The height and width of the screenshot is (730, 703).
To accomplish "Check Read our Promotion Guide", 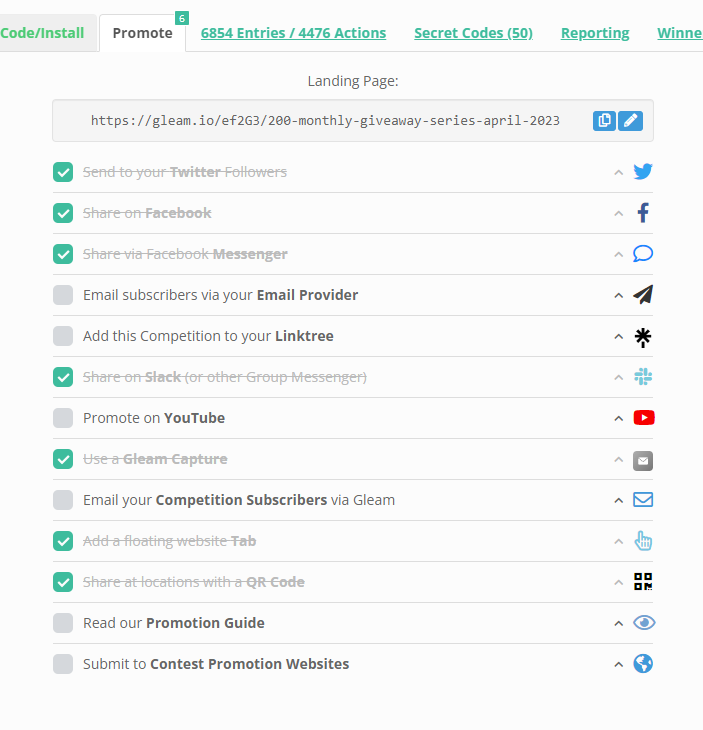I will click(63, 622).
